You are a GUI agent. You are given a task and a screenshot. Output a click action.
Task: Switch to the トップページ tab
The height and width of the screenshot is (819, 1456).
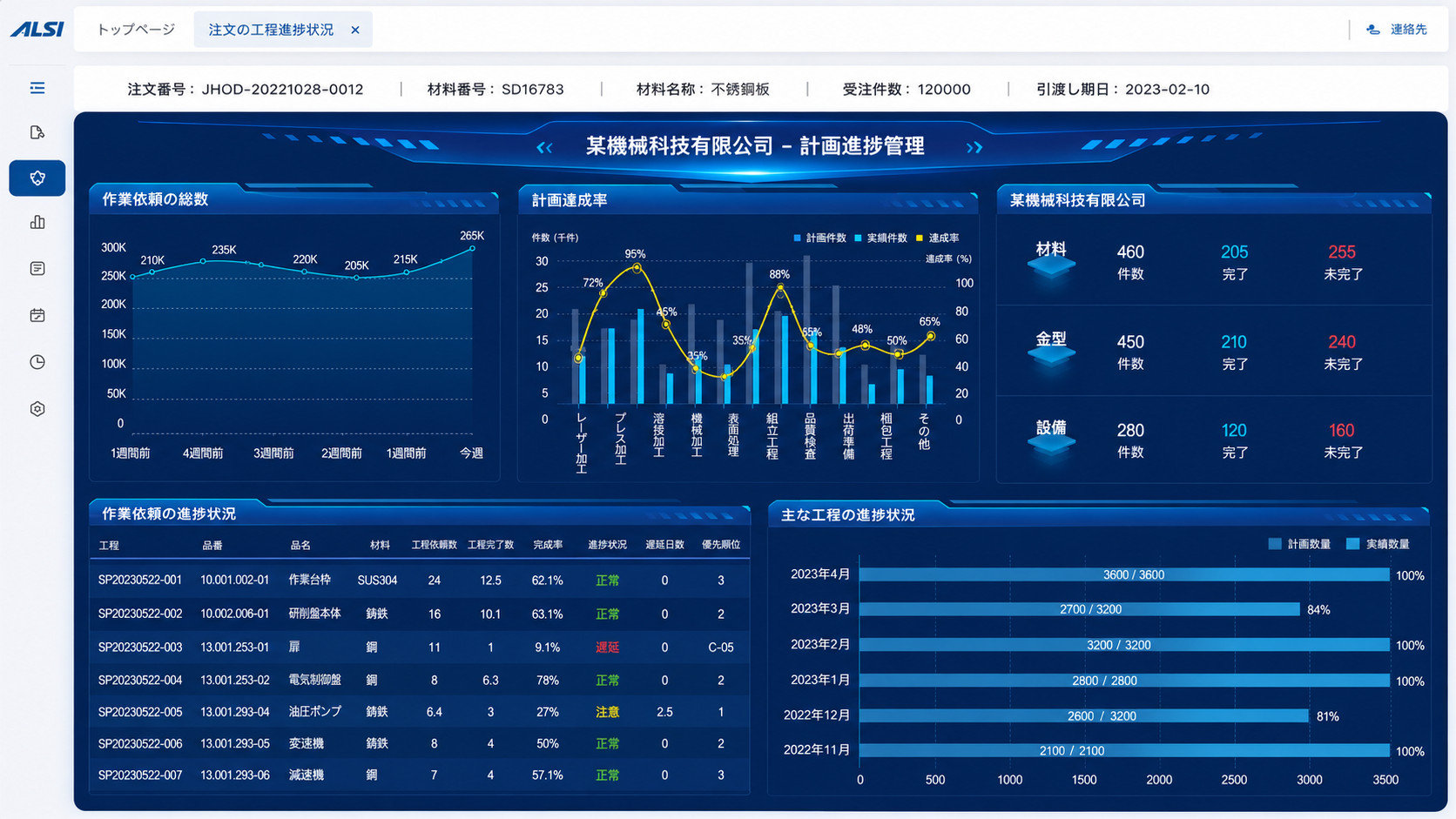(x=136, y=30)
